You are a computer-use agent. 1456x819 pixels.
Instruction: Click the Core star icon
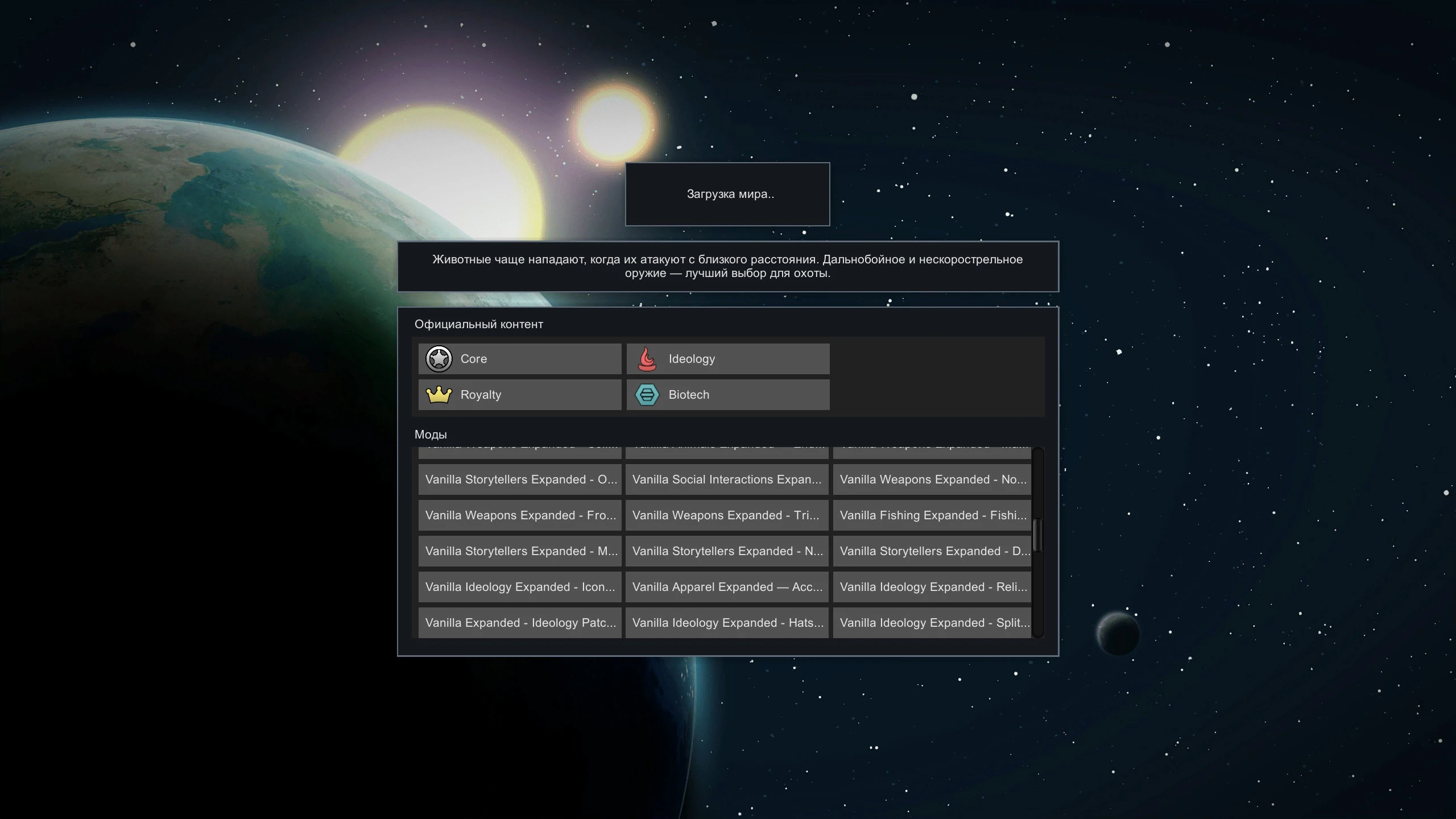[x=439, y=359]
